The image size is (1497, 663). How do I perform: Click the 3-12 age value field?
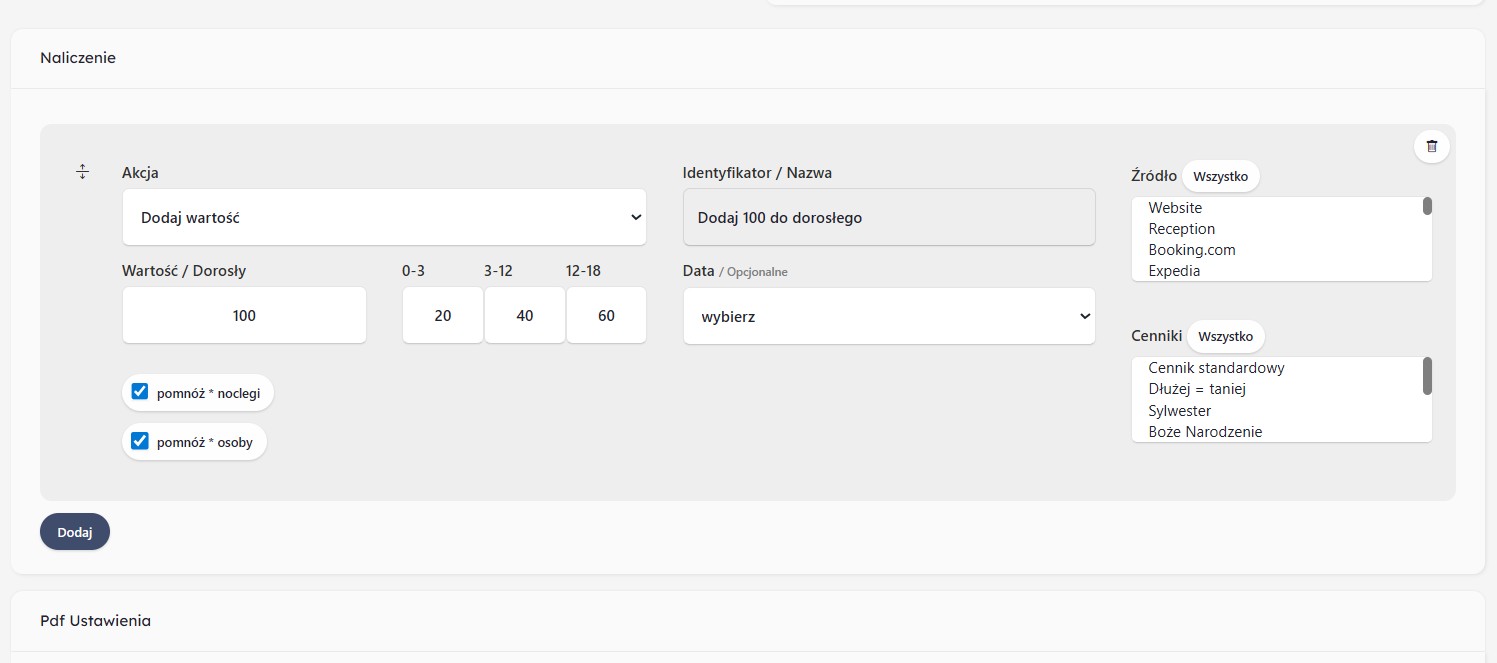[525, 316]
